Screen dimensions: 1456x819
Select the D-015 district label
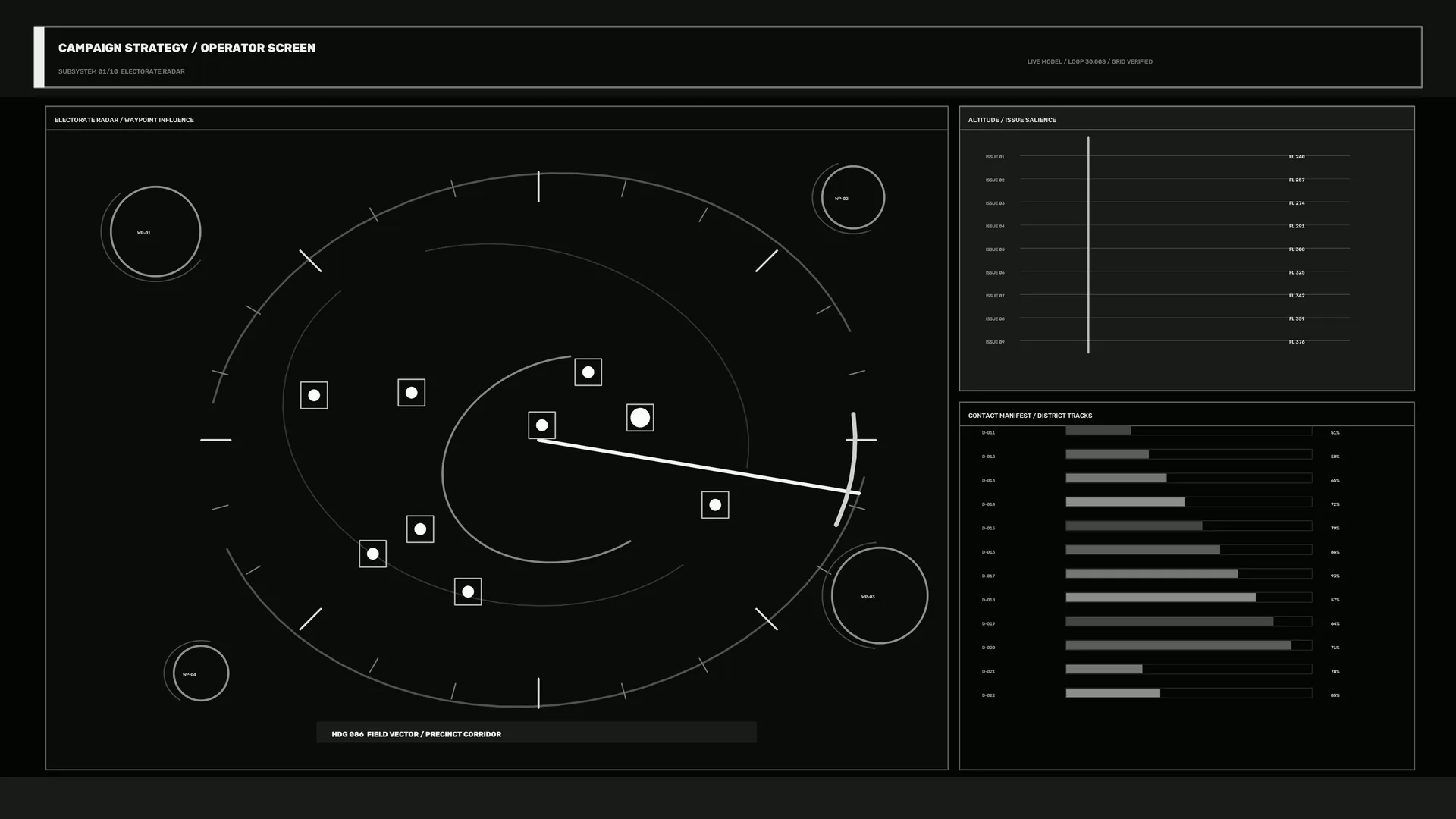[988, 529]
